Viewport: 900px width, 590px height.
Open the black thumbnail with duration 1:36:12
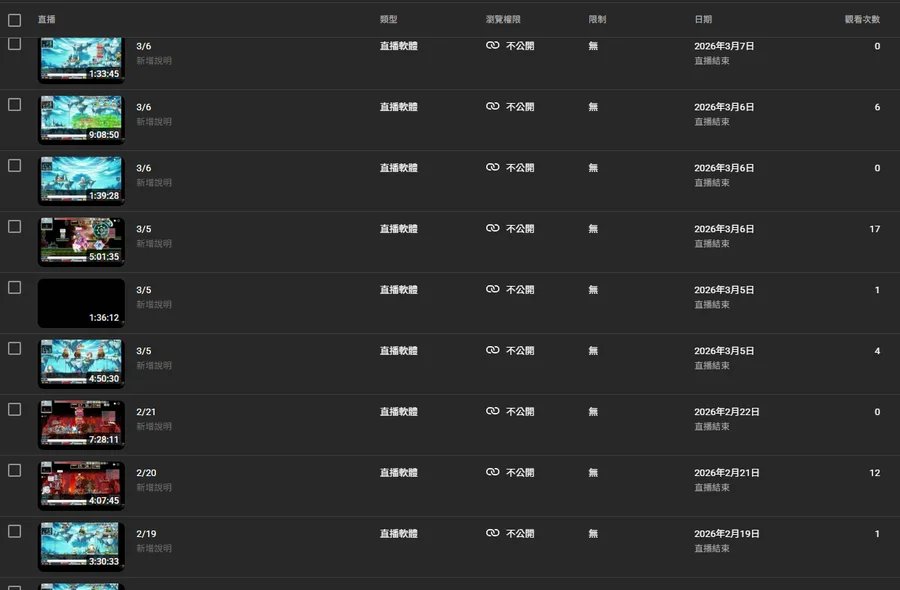81,302
